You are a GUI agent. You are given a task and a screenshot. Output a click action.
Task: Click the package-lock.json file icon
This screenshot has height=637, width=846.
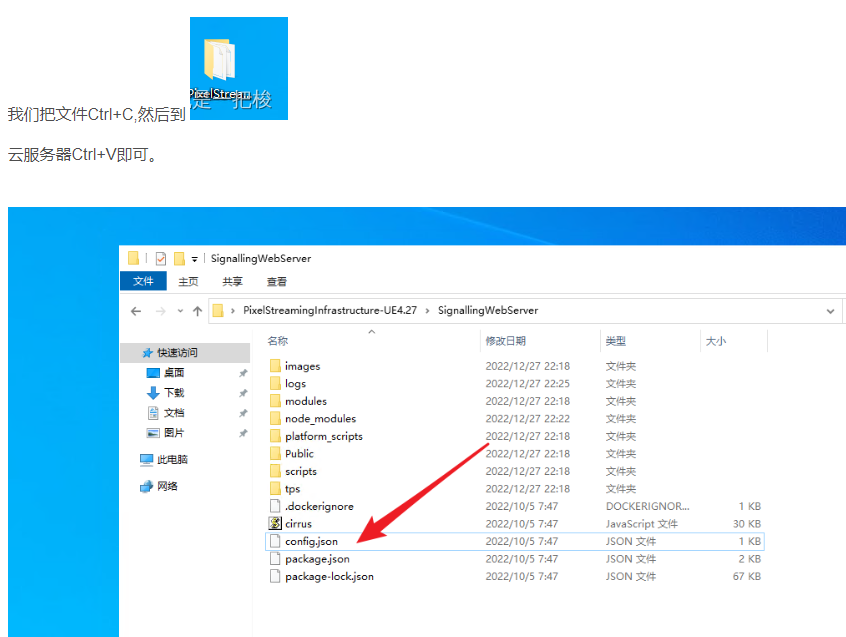[275, 576]
